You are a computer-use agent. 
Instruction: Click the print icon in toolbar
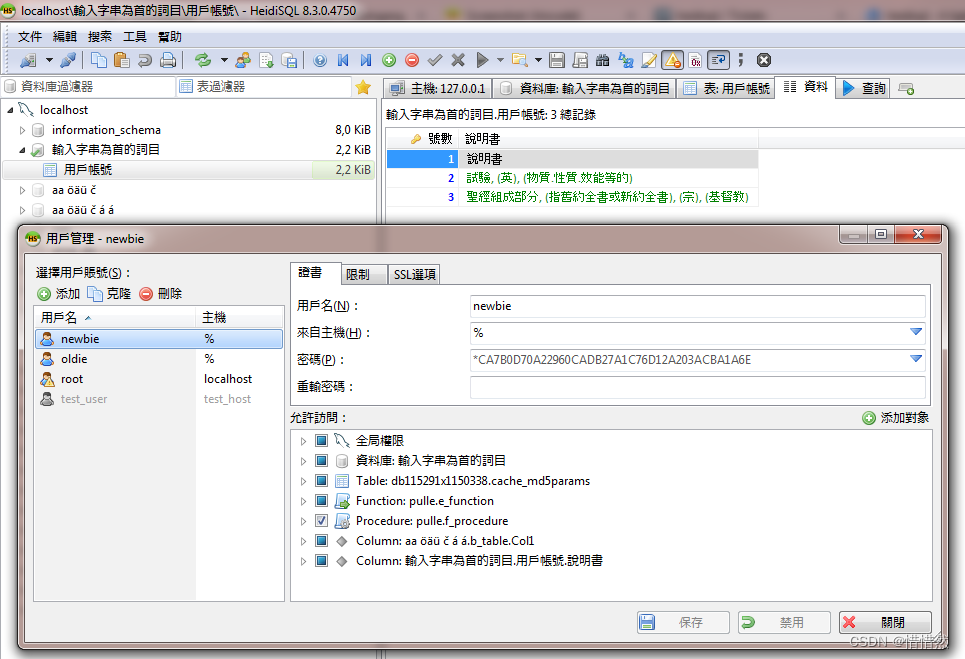(x=168, y=60)
